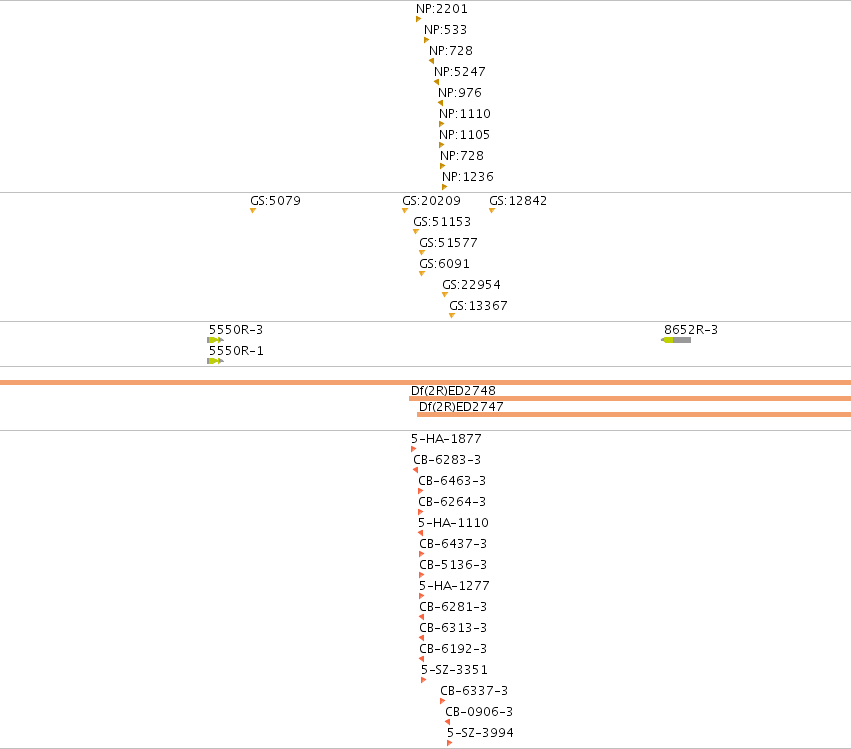851x749 pixels.
Task: Select the CB-6313-3 label
Action: tap(453, 628)
